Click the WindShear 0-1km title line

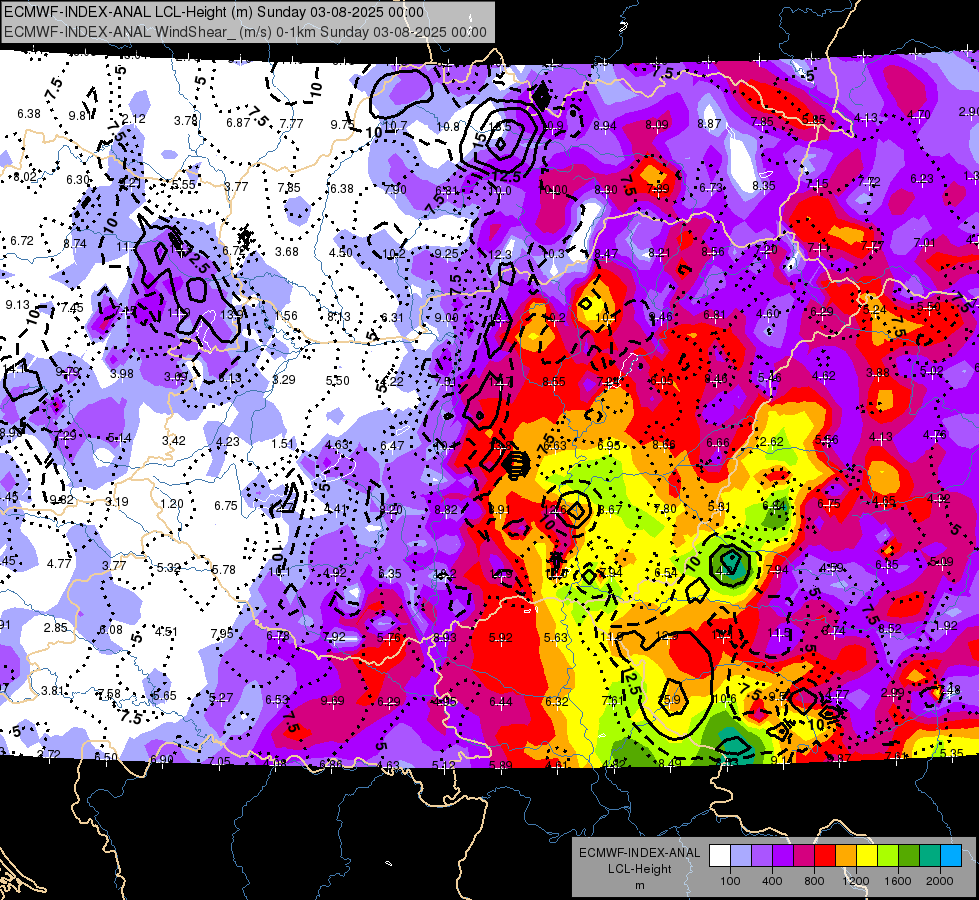[x=245, y=32]
